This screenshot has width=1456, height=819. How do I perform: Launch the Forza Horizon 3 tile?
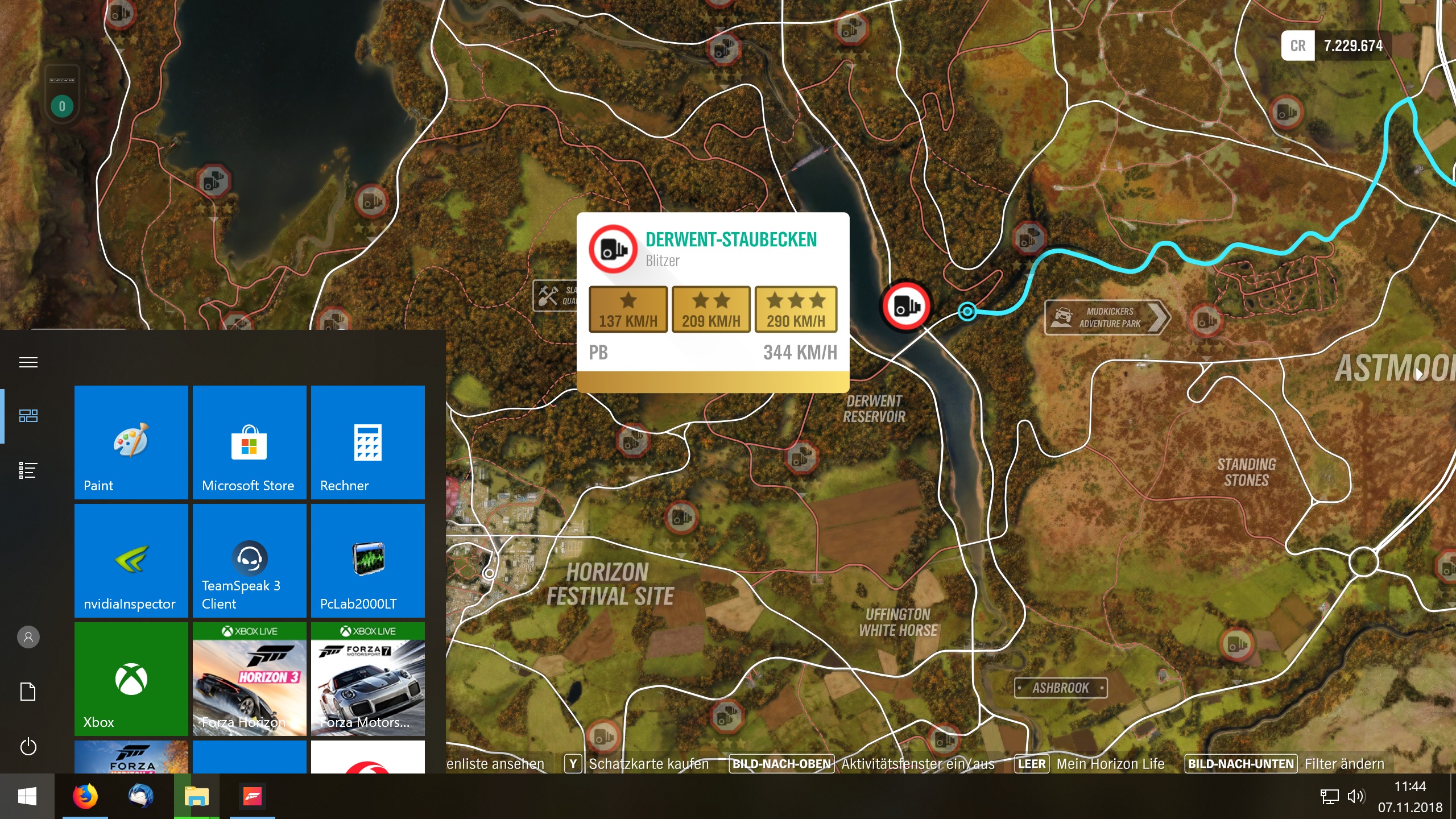coord(249,679)
